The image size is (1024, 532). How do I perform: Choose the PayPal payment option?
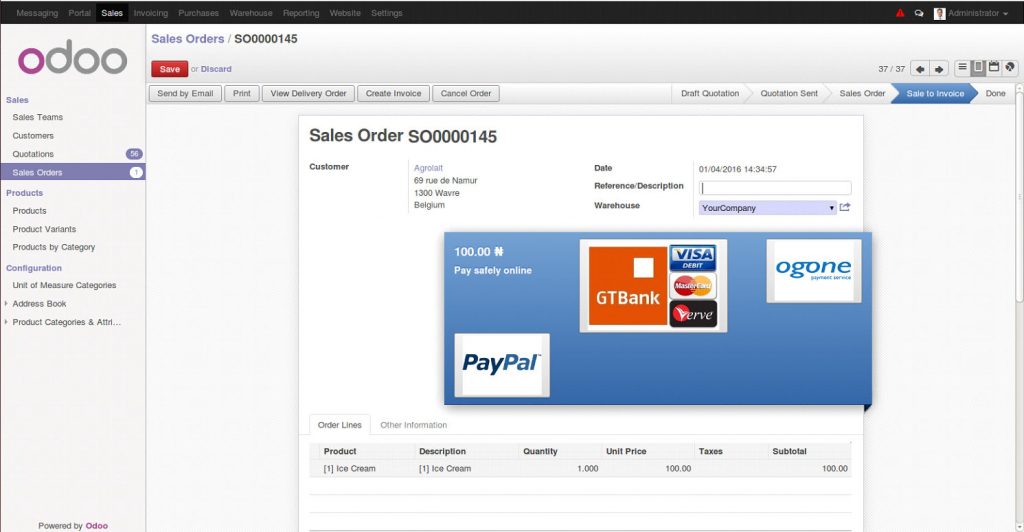pos(501,364)
